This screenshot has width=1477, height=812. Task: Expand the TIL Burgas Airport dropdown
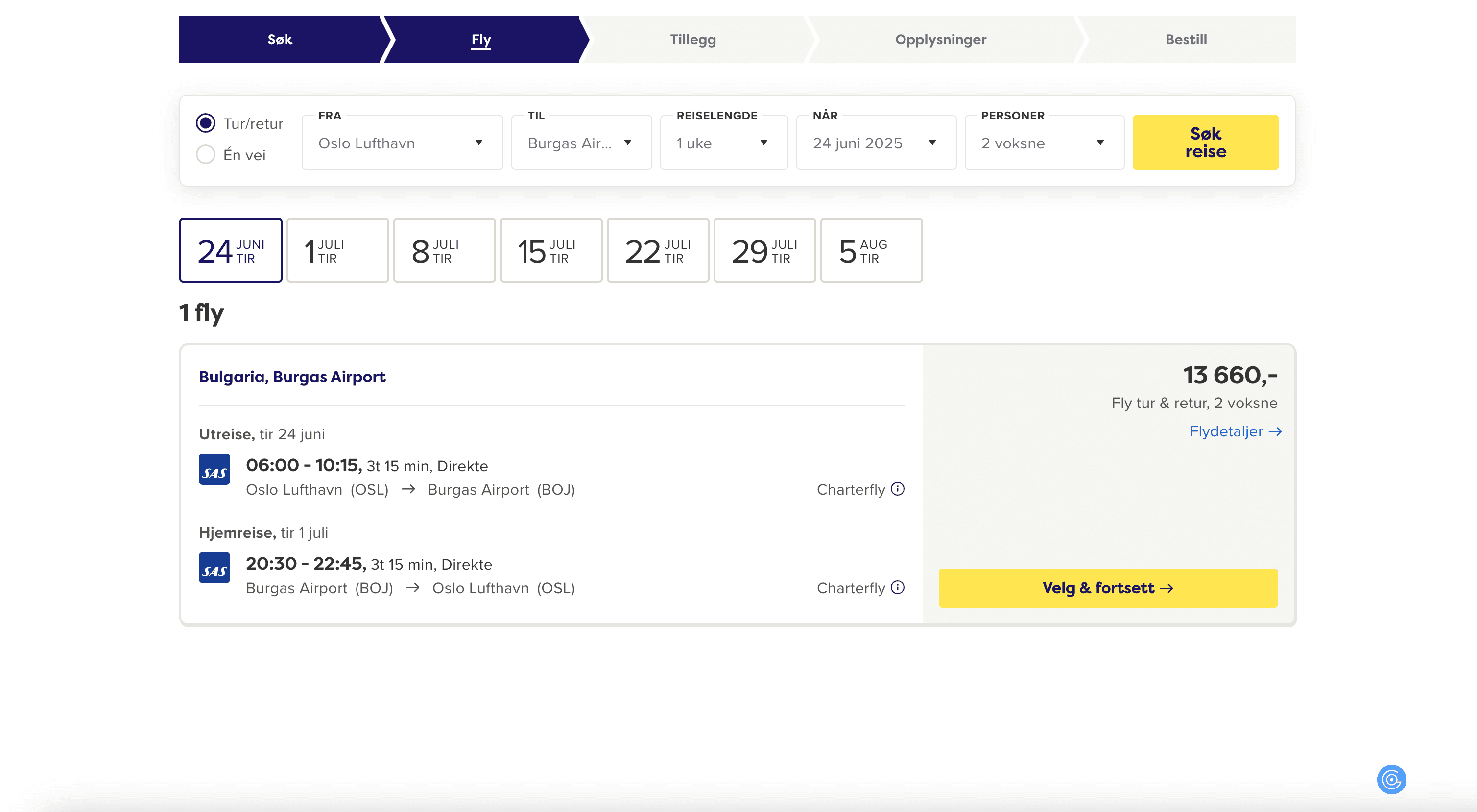580,143
